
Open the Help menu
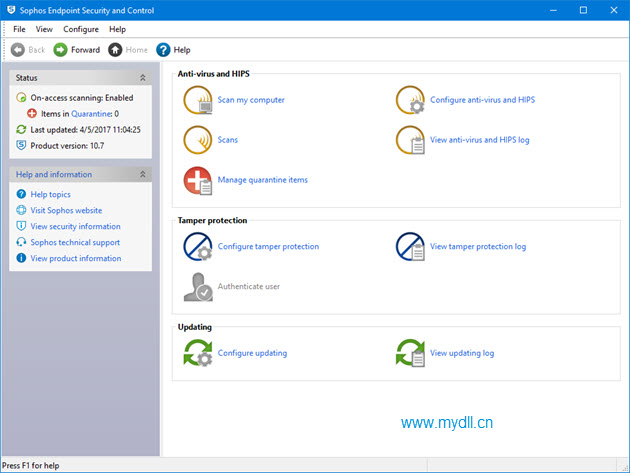point(117,29)
